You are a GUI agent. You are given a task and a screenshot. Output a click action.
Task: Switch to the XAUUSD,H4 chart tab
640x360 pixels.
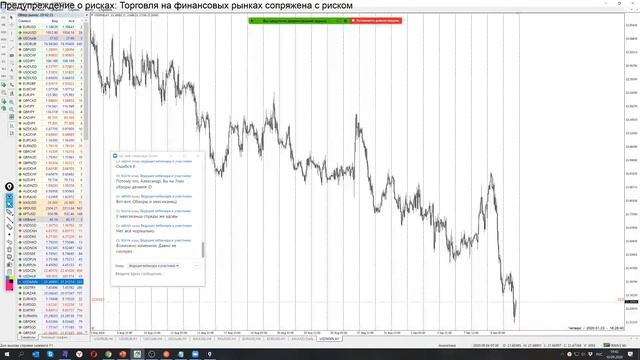(202, 339)
